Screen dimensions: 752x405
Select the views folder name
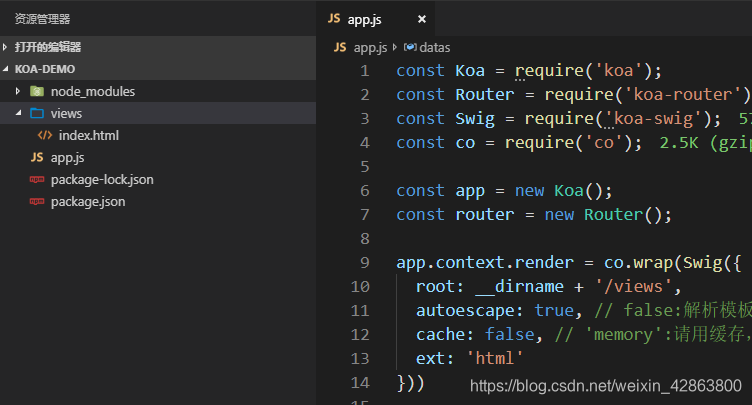tap(66, 113)
